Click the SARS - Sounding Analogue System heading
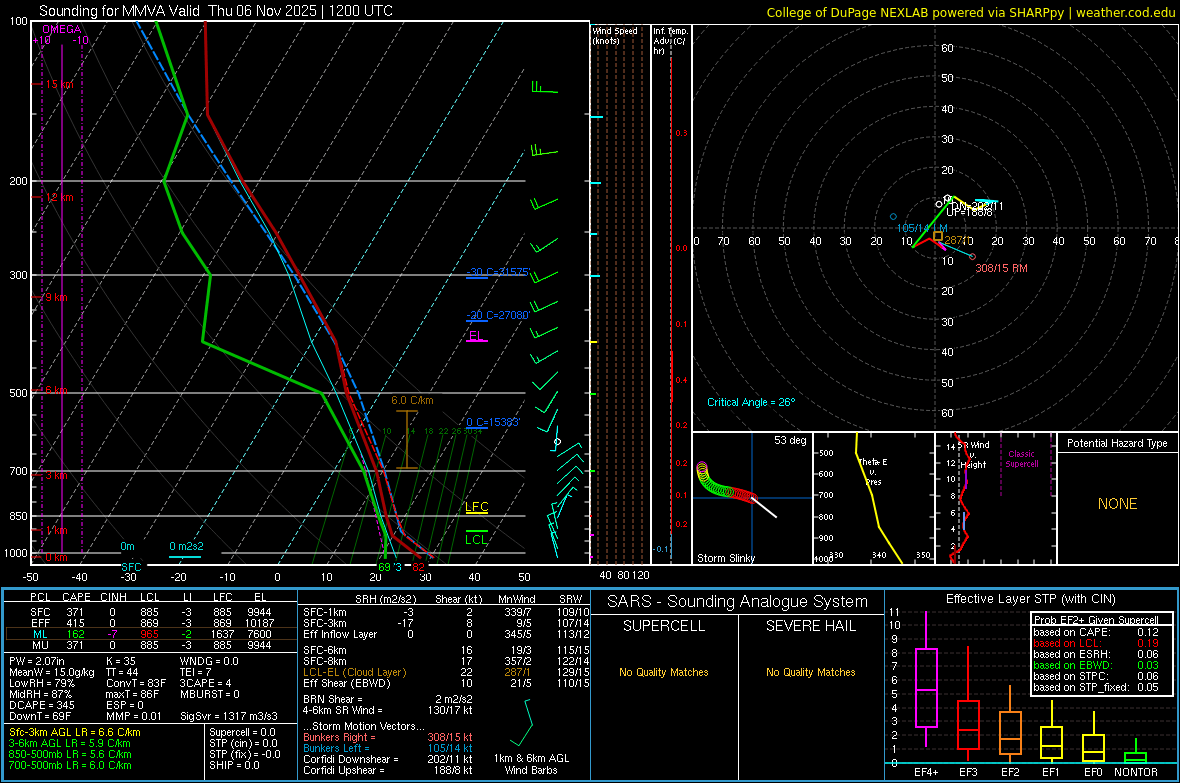The width and height of the screenshot is (1180, 783). tap(737, 602)
